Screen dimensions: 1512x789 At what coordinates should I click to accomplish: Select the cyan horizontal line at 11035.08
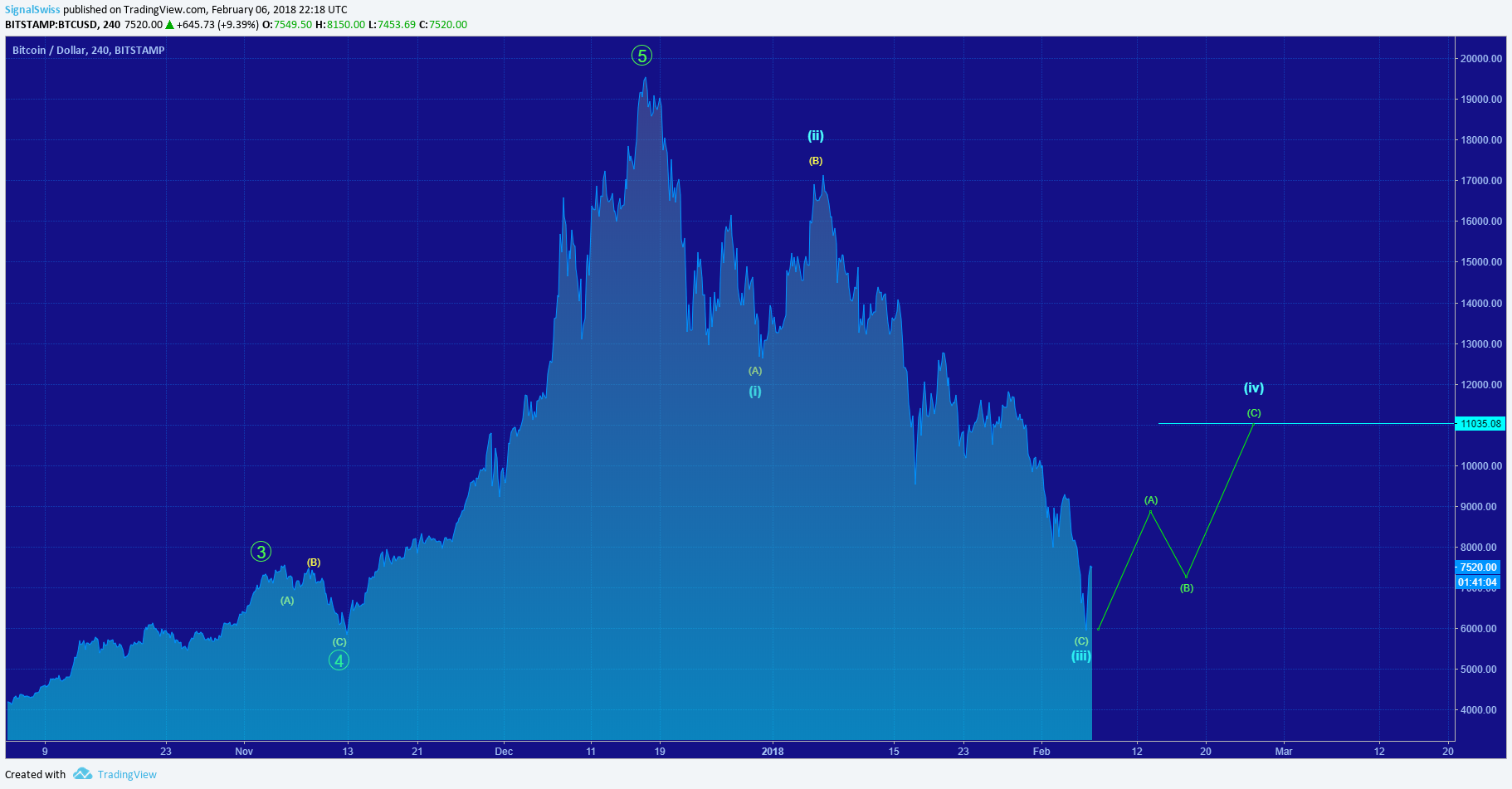(x=1306, y=424)
